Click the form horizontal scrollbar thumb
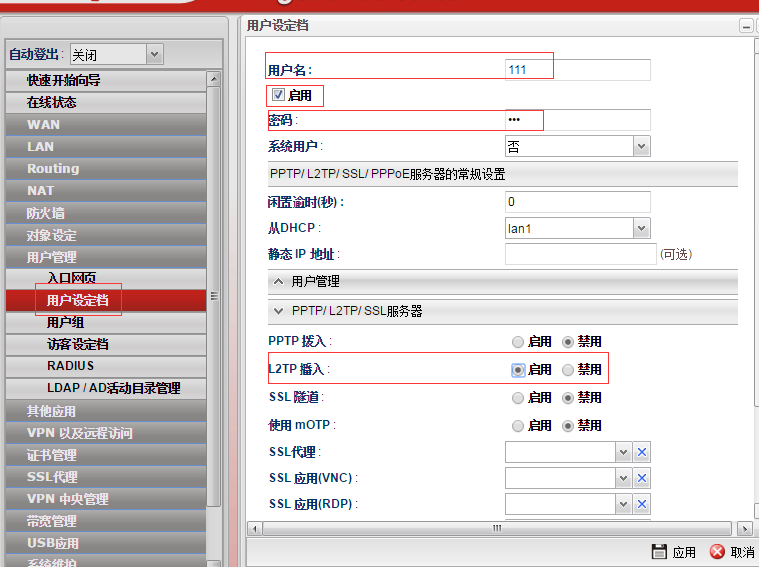This screenshot has height=567, width=759. pos(497,528)
